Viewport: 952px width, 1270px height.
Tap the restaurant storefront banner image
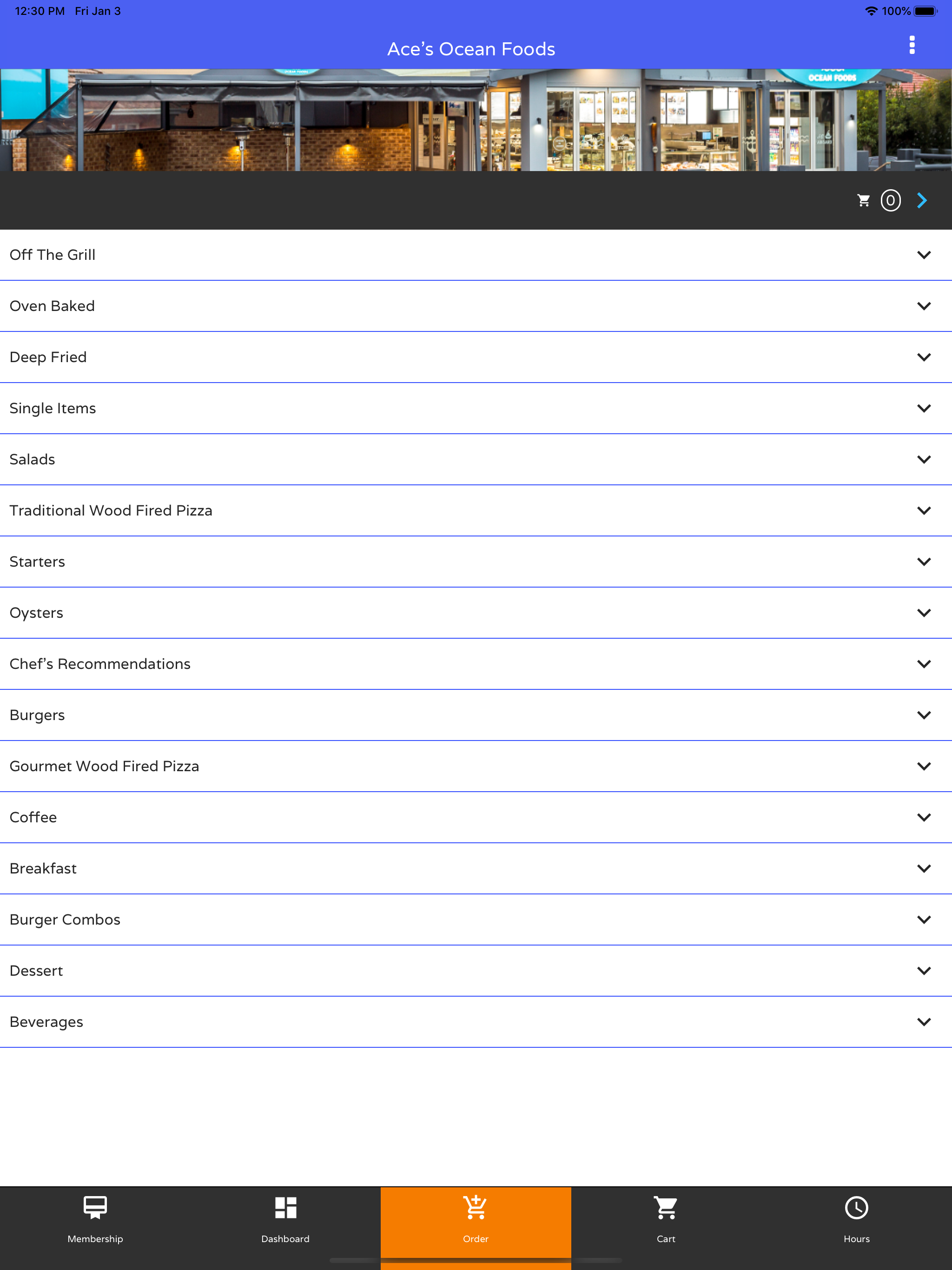[x=476, y=120]
